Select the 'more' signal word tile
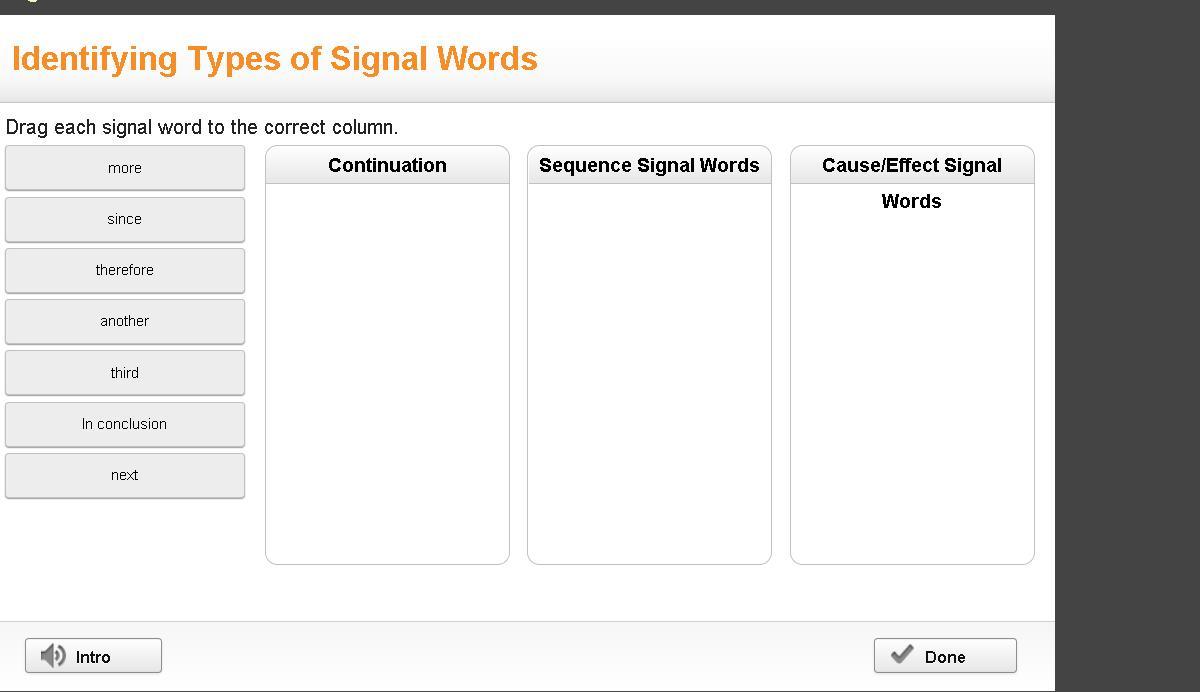 click(125, 168)
